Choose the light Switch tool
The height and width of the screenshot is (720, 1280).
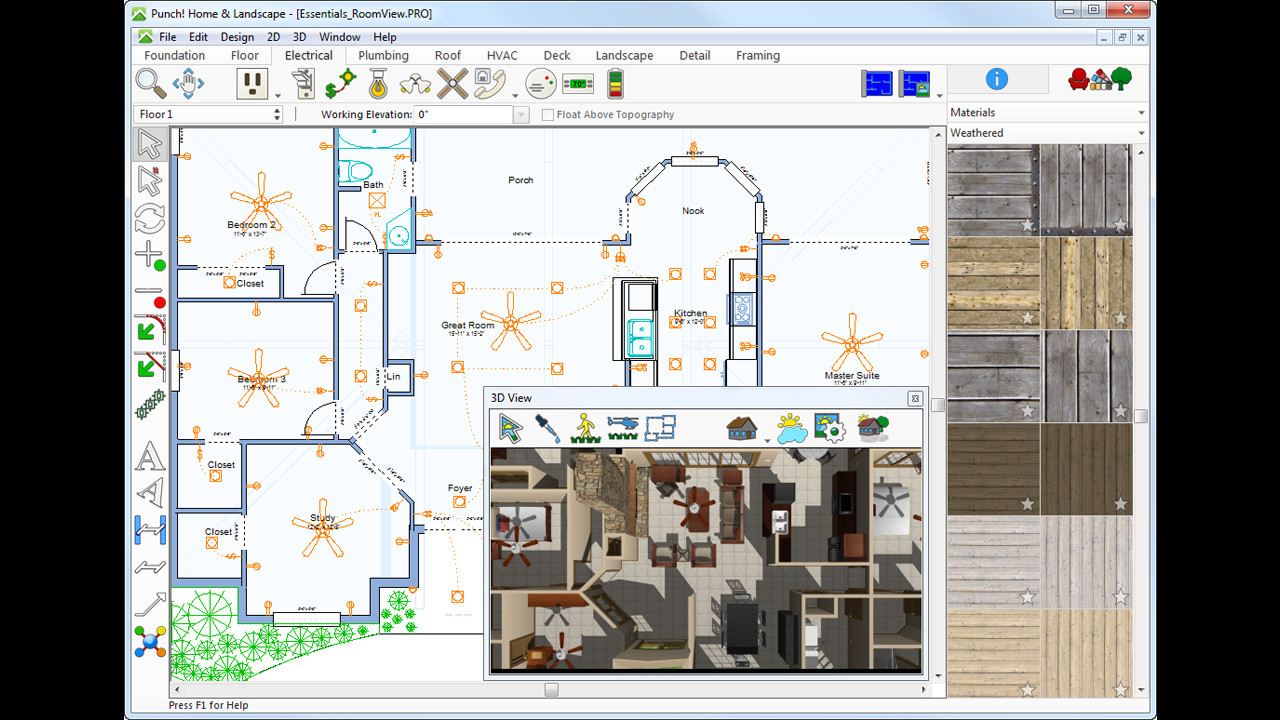click(x=304, y=83)
